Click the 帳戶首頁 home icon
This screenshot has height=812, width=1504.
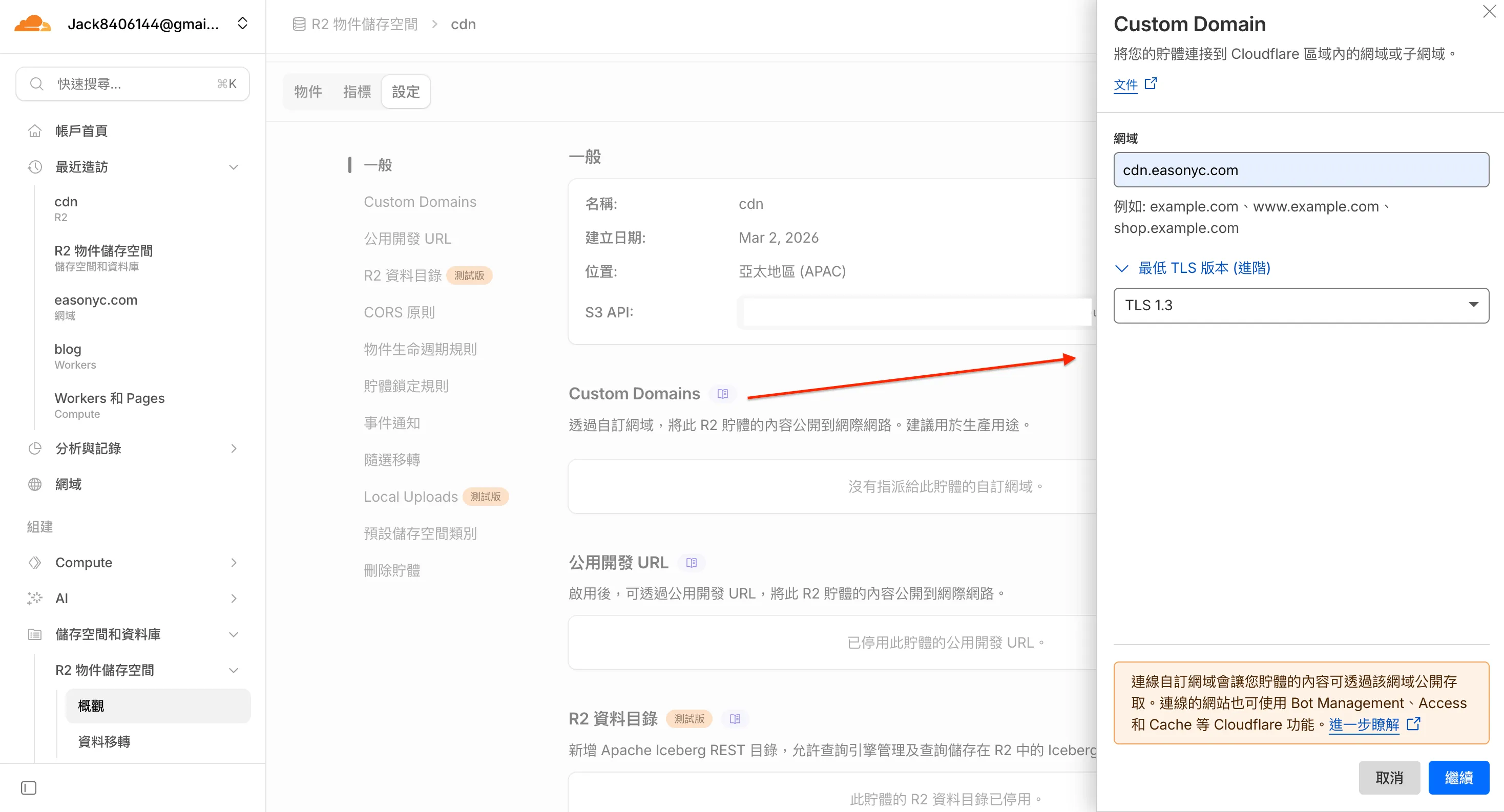pyautogui.click(x=35, y=131)
